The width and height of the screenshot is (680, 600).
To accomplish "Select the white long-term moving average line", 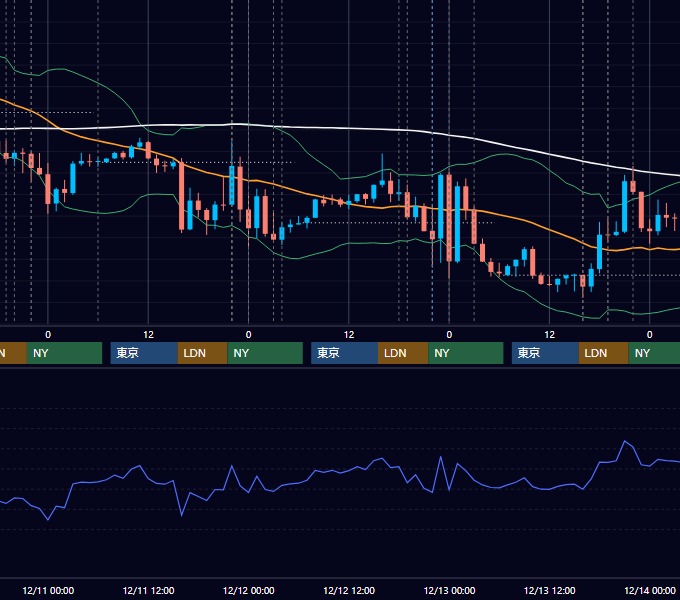I will [x=347, y=128].
